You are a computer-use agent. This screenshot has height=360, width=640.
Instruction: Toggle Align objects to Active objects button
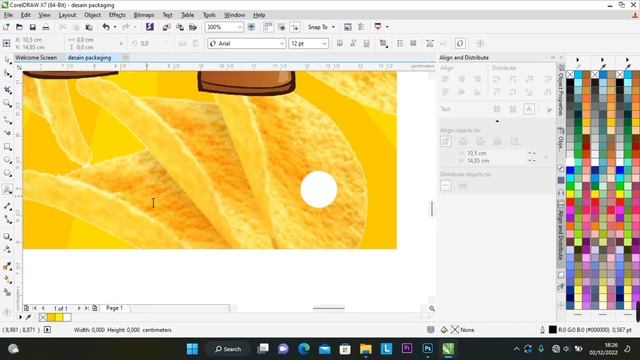[x=446, y=141]
